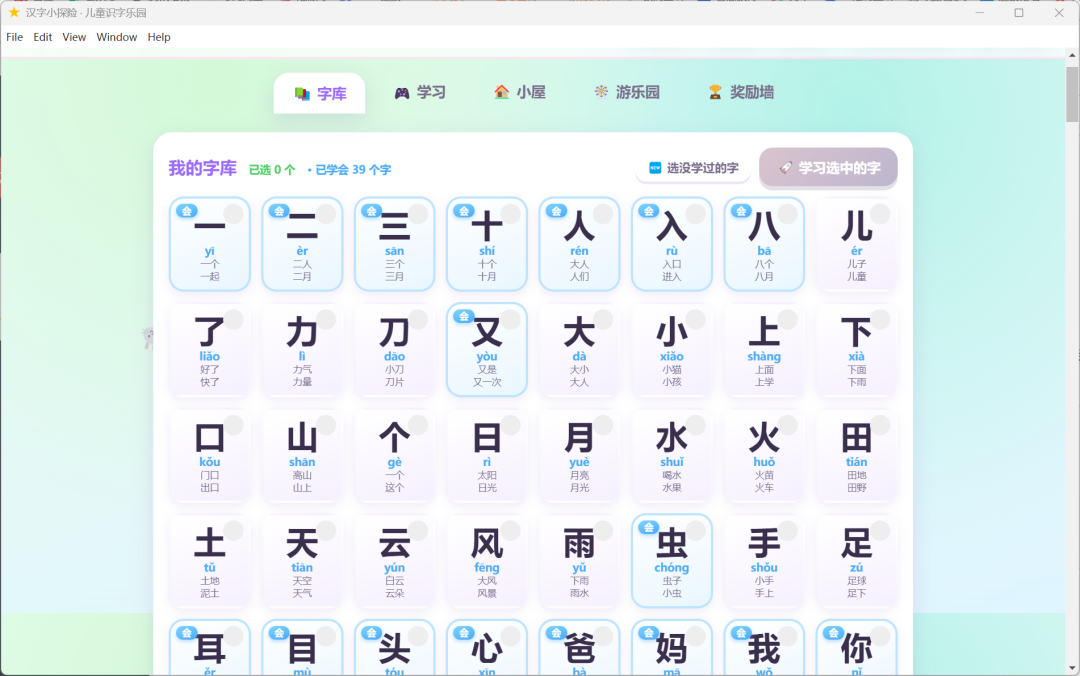Switch to the 游乐园 tab
Screen dimensions: 1080x676
(627, 92)
